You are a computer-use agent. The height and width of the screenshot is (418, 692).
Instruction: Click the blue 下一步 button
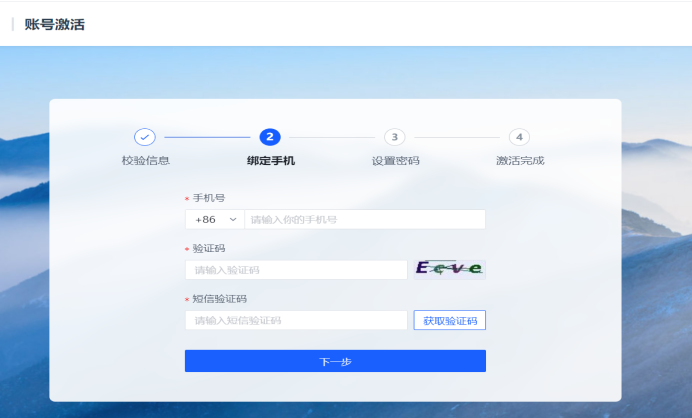335,361
